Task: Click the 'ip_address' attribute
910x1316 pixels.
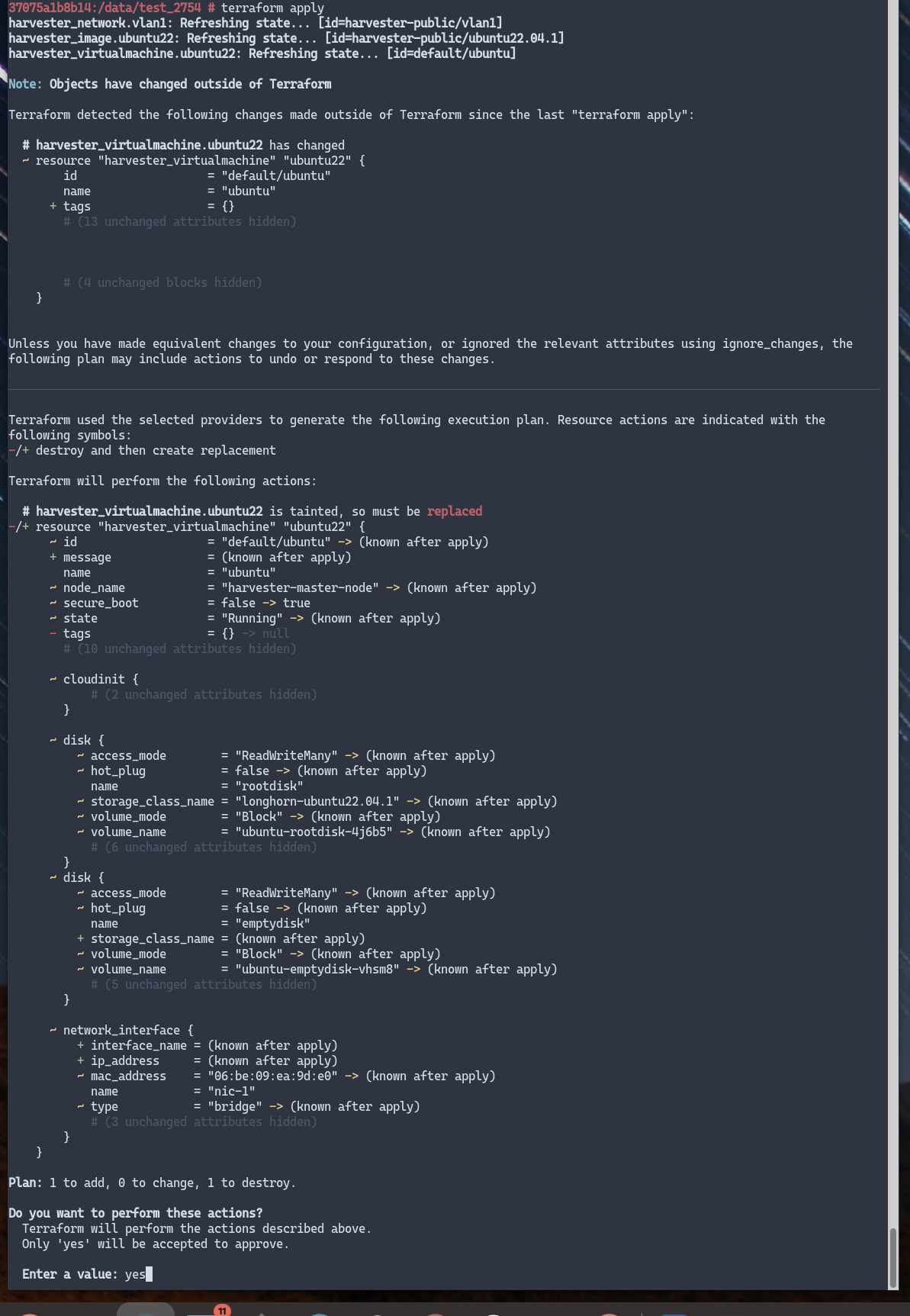Action: (125, 1060)
